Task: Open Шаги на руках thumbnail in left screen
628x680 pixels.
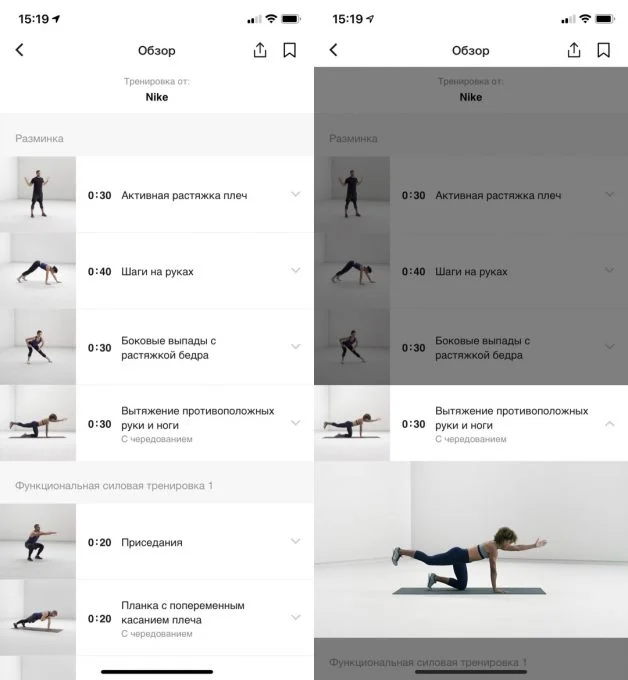Action: pos(38,271)
